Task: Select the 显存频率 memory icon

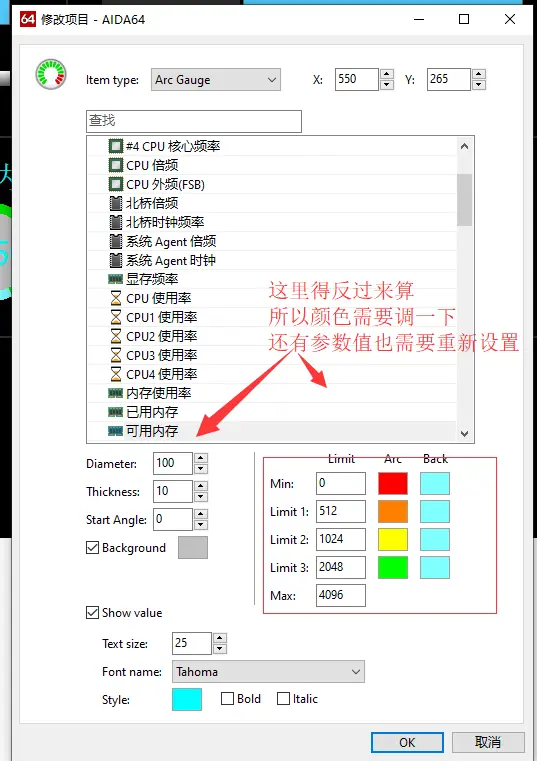Action: pos(116,279)
